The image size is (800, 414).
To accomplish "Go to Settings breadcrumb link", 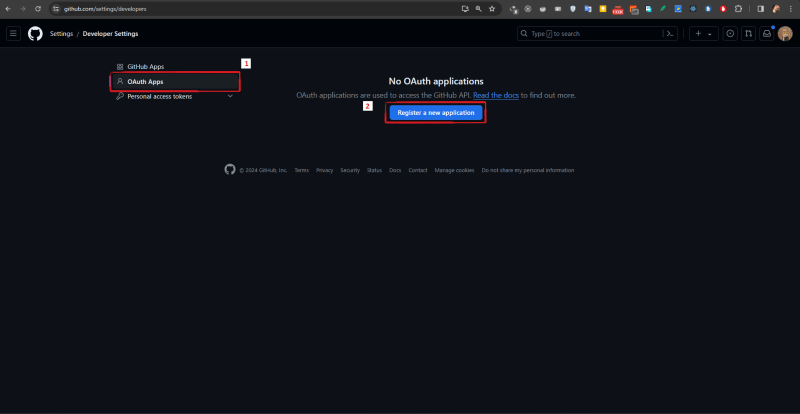I will (61, 34).
